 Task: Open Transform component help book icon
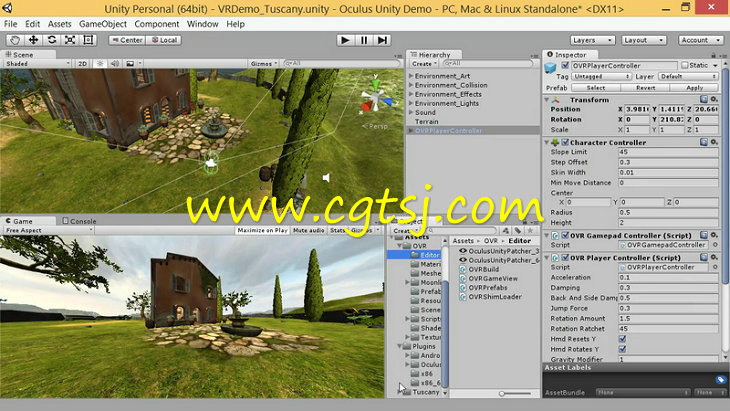(x=704, y=100)
